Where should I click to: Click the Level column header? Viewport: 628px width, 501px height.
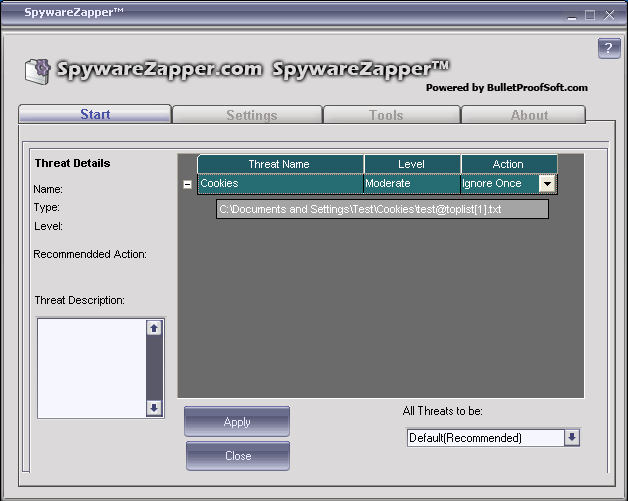[x=411, y=164]
